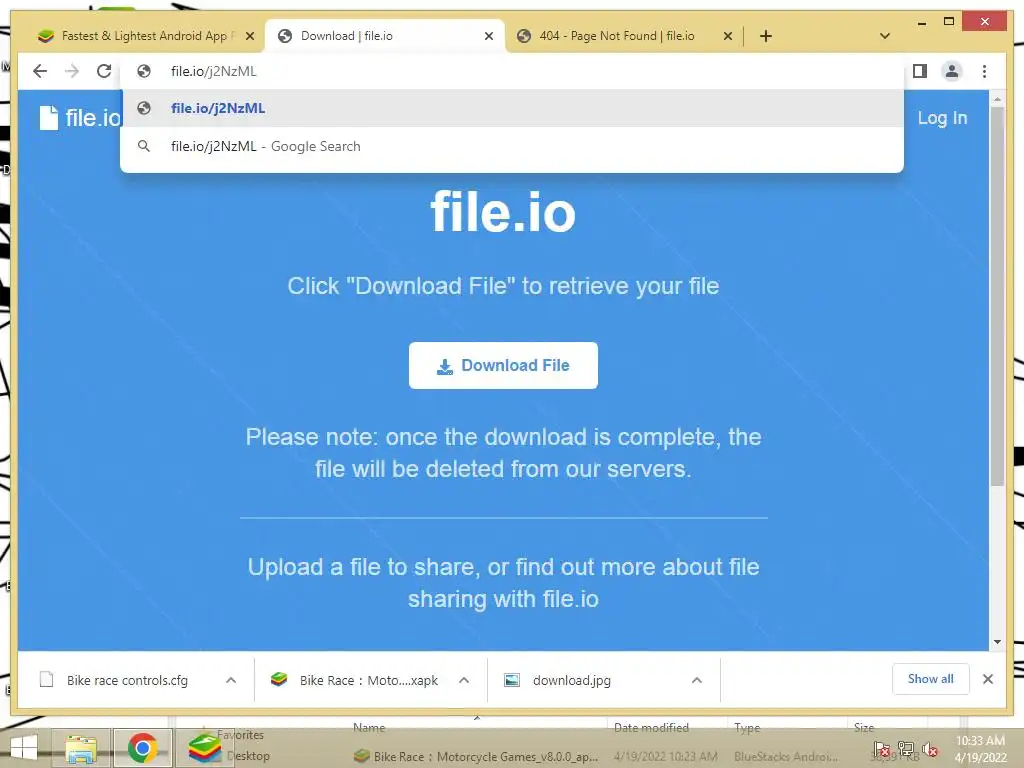Open BlueStacks from the taskbar
This screenshot has height=768, width=1024.
point(204,748)
